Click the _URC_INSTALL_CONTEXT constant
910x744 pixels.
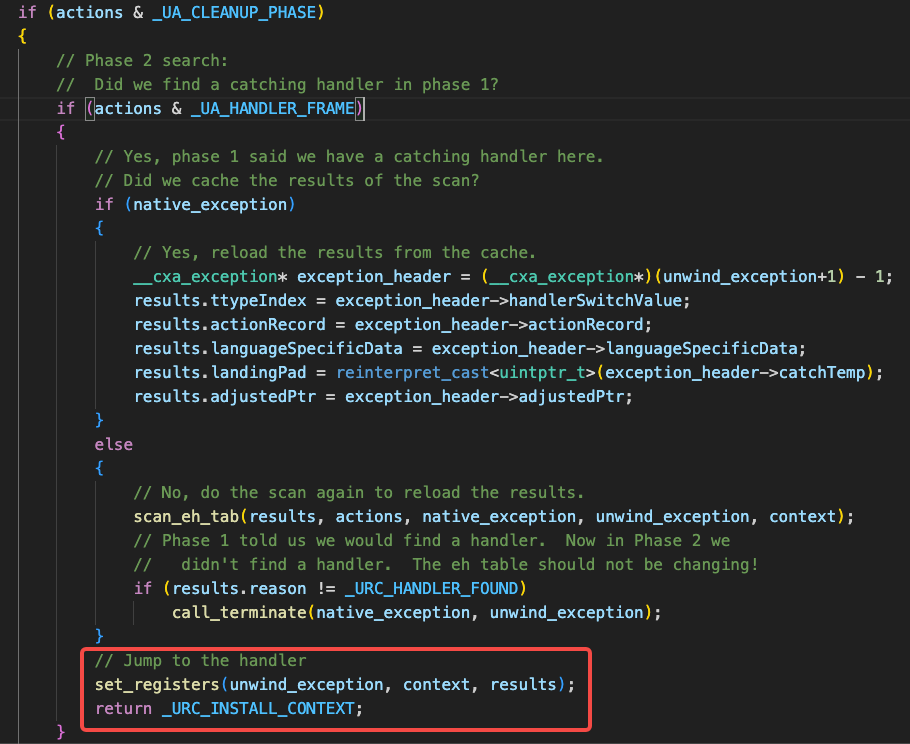(258, 709)
